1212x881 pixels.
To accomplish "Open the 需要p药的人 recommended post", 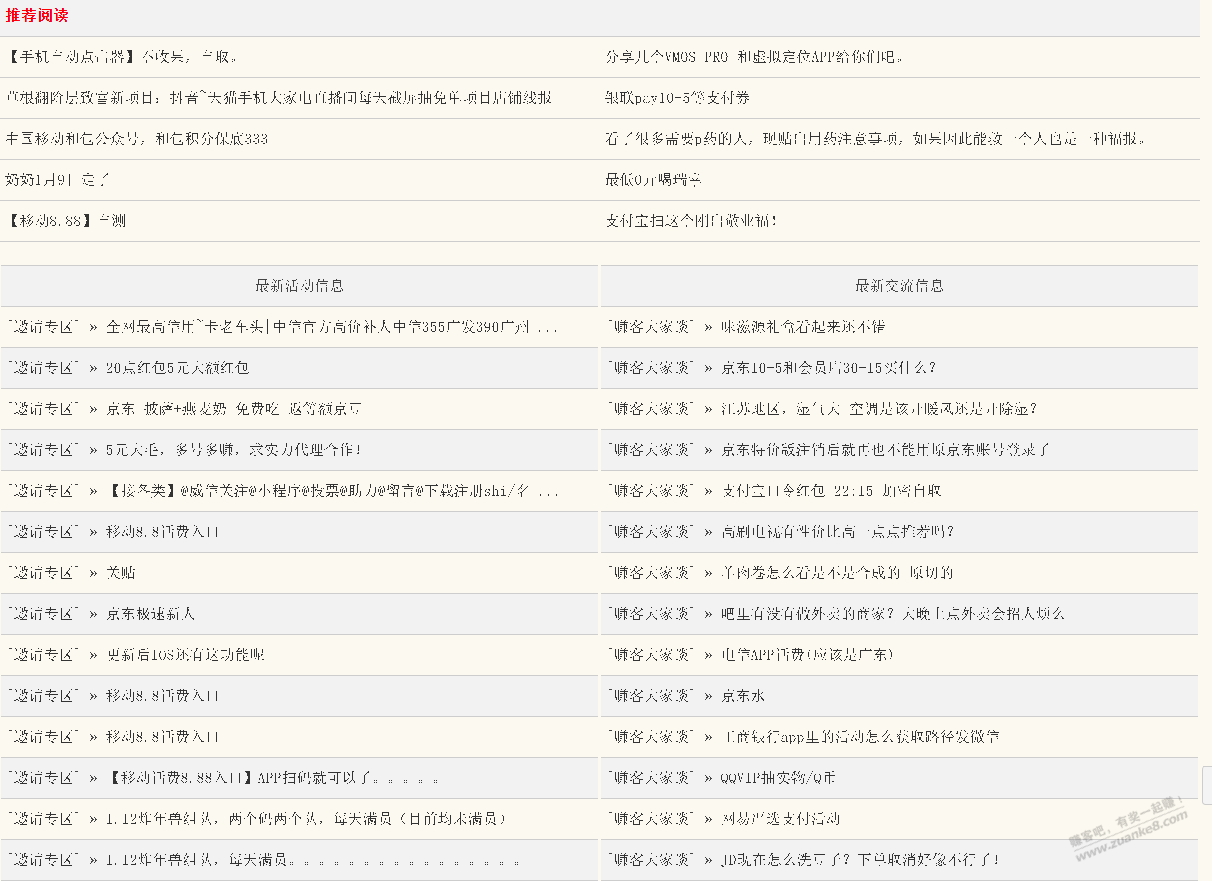I will (x=875, y=139).
